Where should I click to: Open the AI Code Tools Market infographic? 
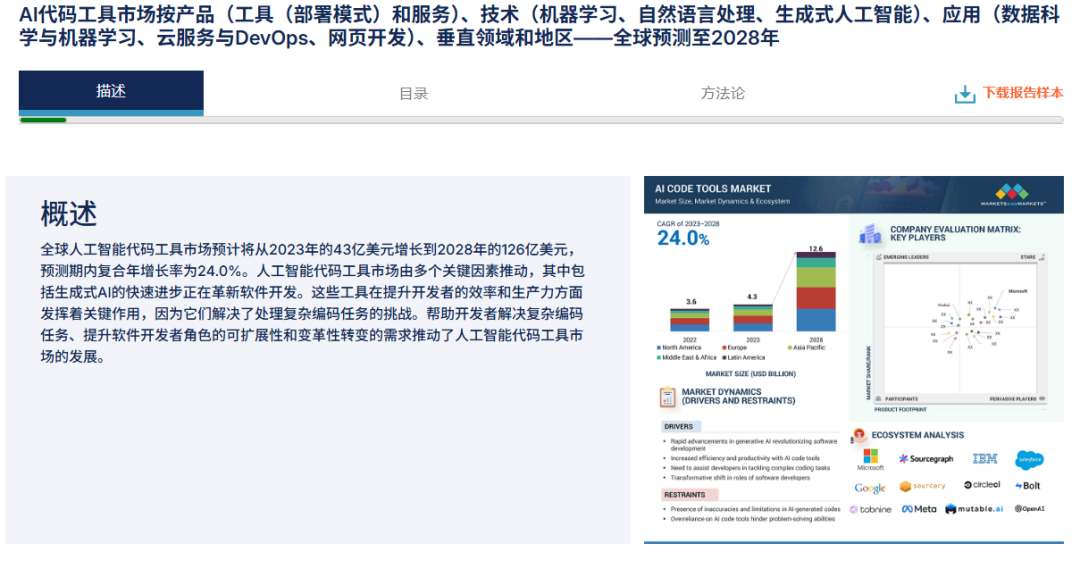pyautogui.click(x=853, y=359)
